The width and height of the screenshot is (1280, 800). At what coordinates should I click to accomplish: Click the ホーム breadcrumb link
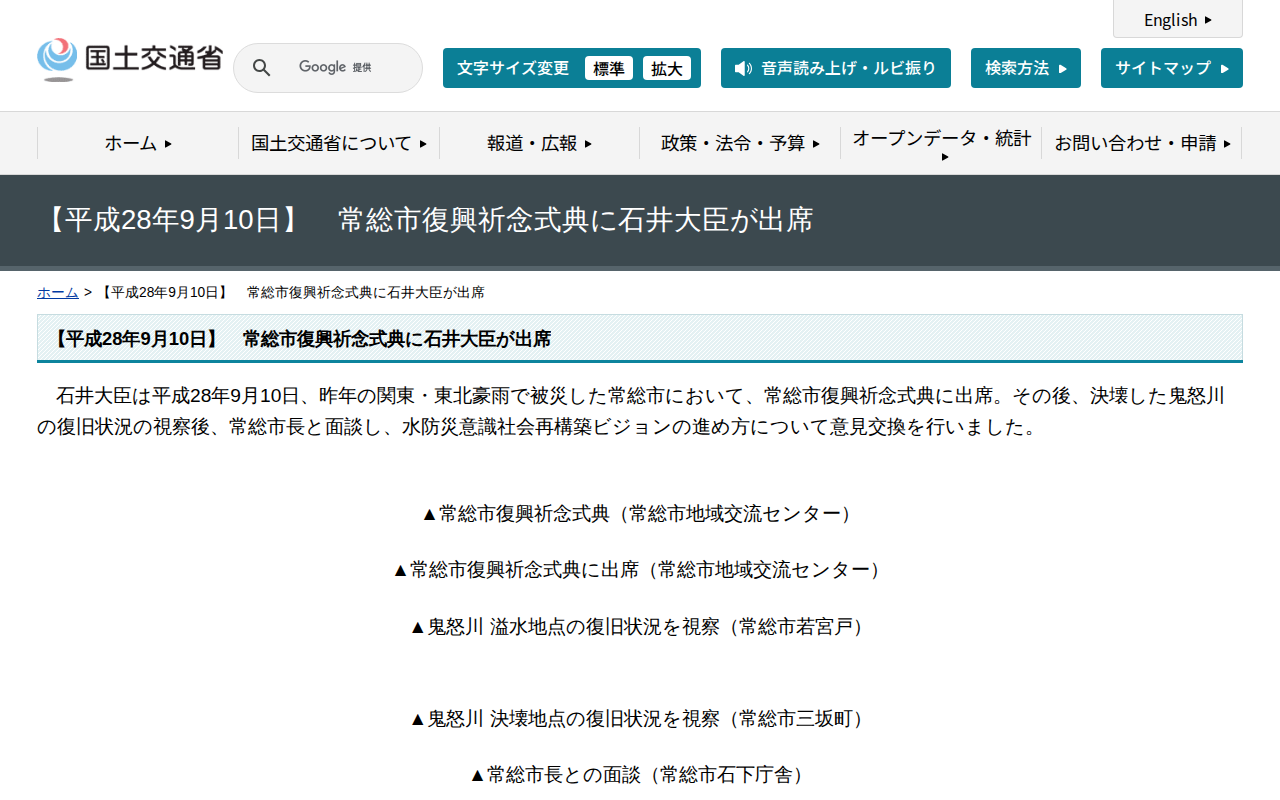click(x=57, y=292)
